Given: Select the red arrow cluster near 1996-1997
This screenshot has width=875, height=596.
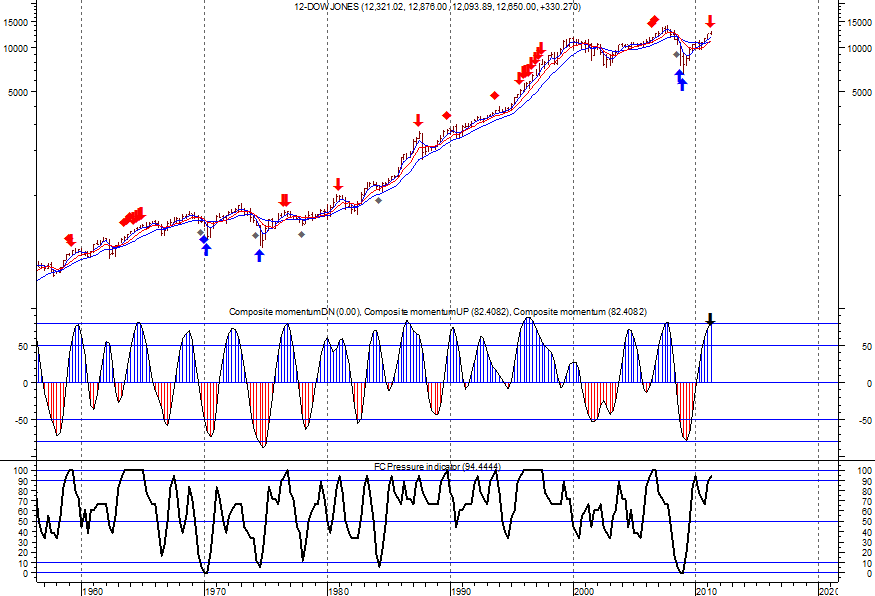Looking at the screenshot, I should pos(530,63).
